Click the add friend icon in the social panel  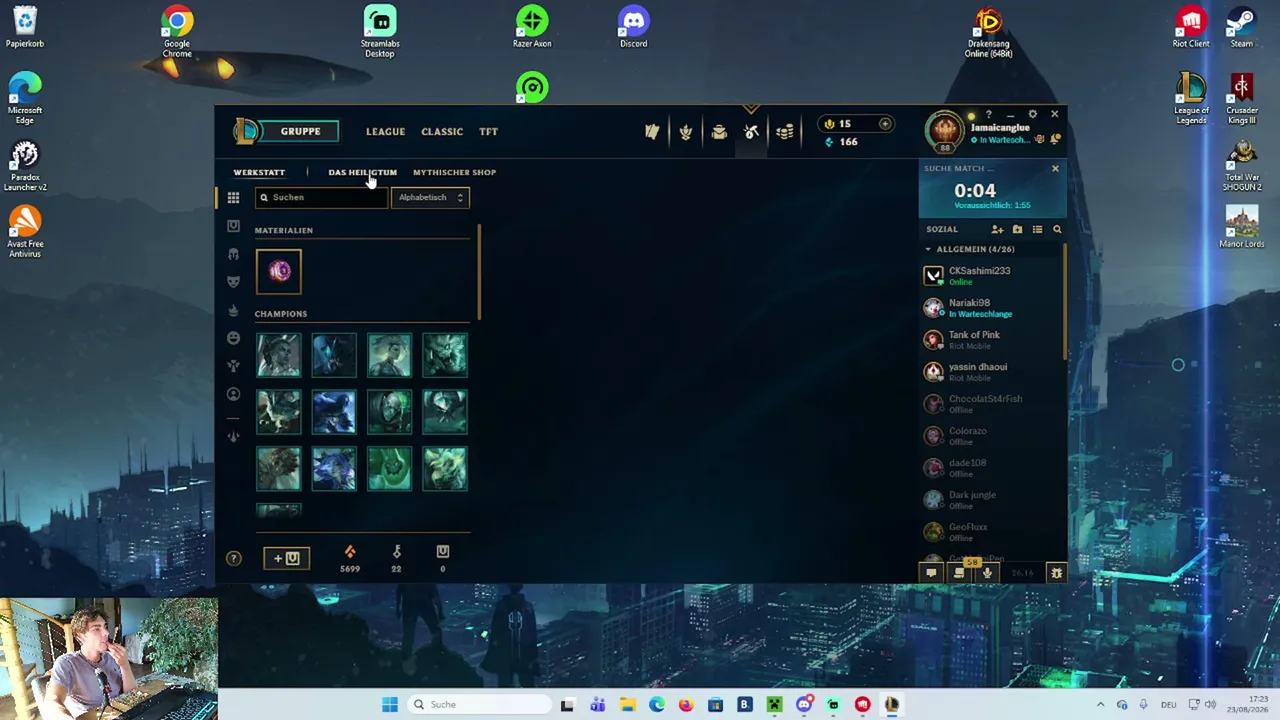[997, 229]
